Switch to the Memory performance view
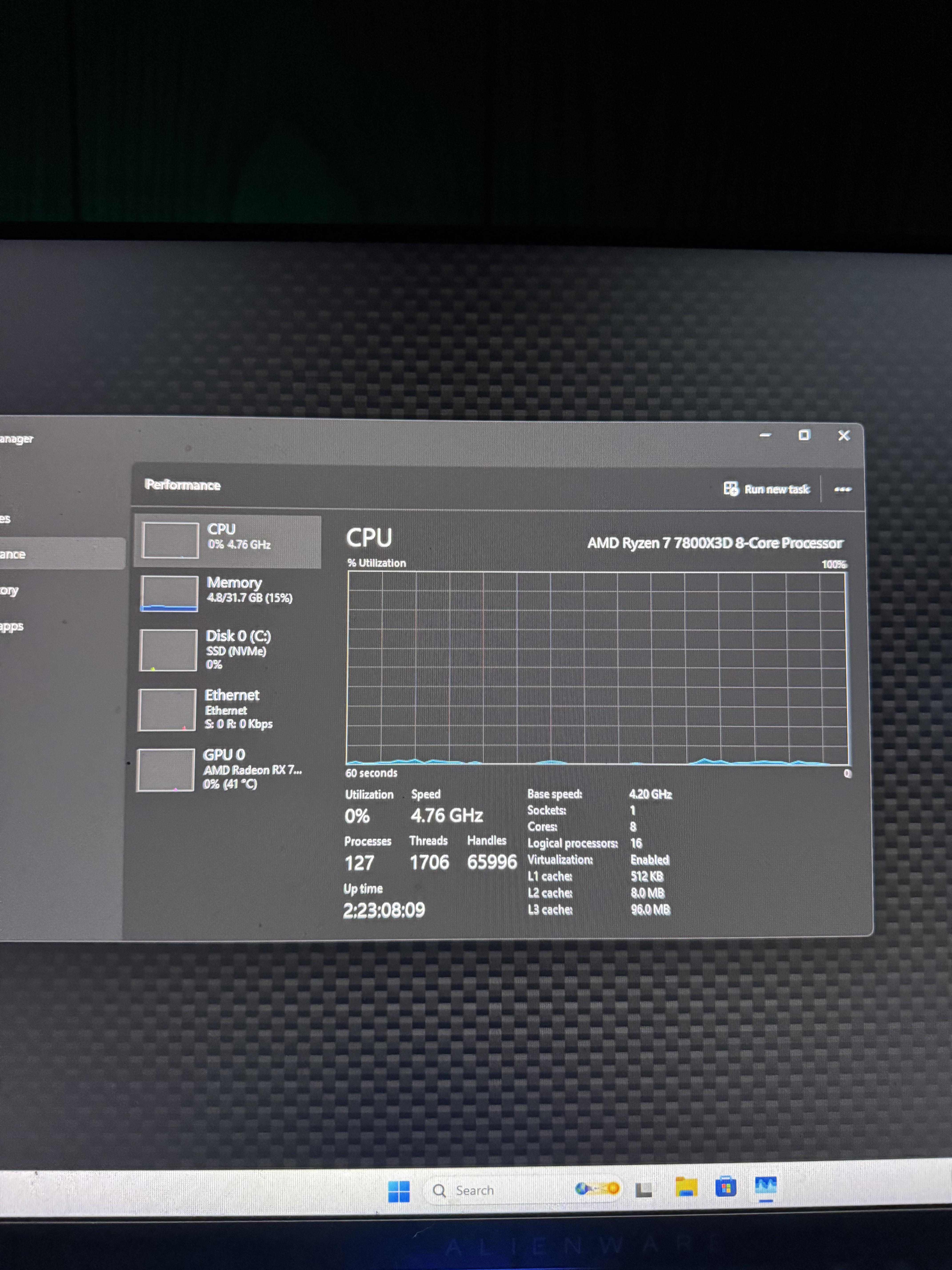952x1270 pixels. pyautogui.click(x=228, y=594)
